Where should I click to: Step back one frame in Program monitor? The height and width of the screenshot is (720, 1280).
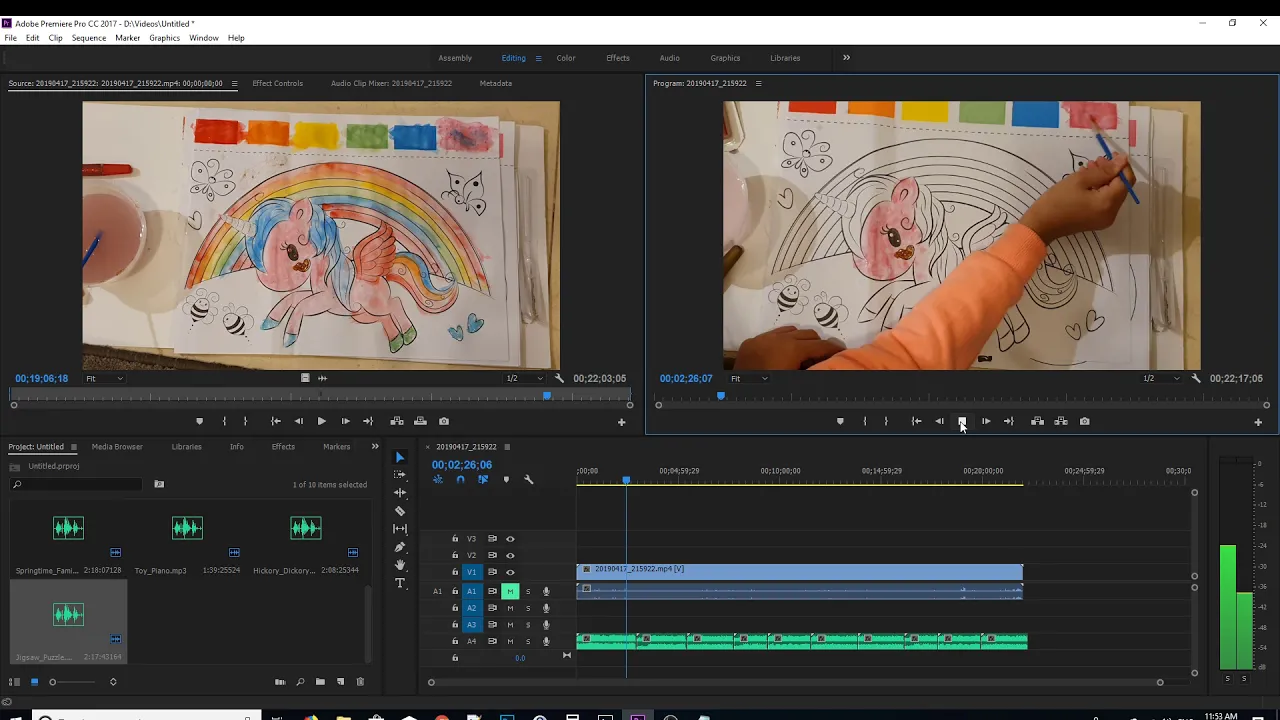tap(939, 421)
